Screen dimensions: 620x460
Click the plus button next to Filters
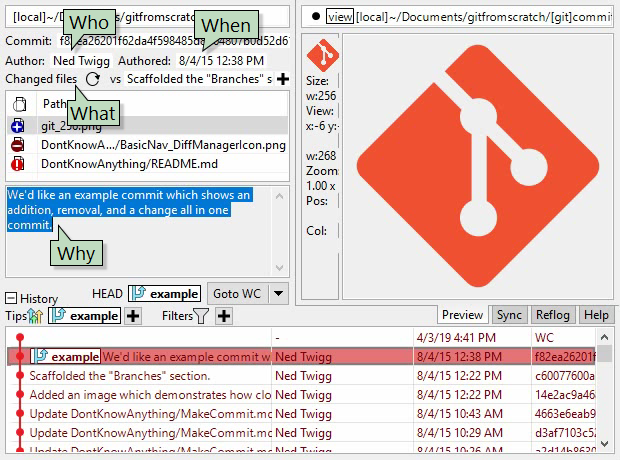click(x=224, y=316)
